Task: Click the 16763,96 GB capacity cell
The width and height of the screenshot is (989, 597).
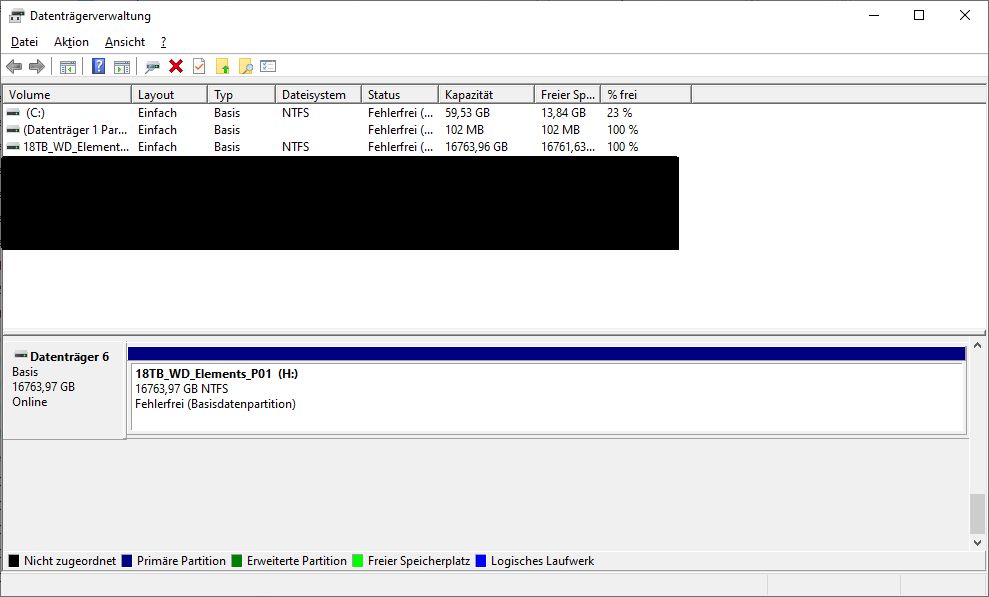Action: [x=476, y=147]
